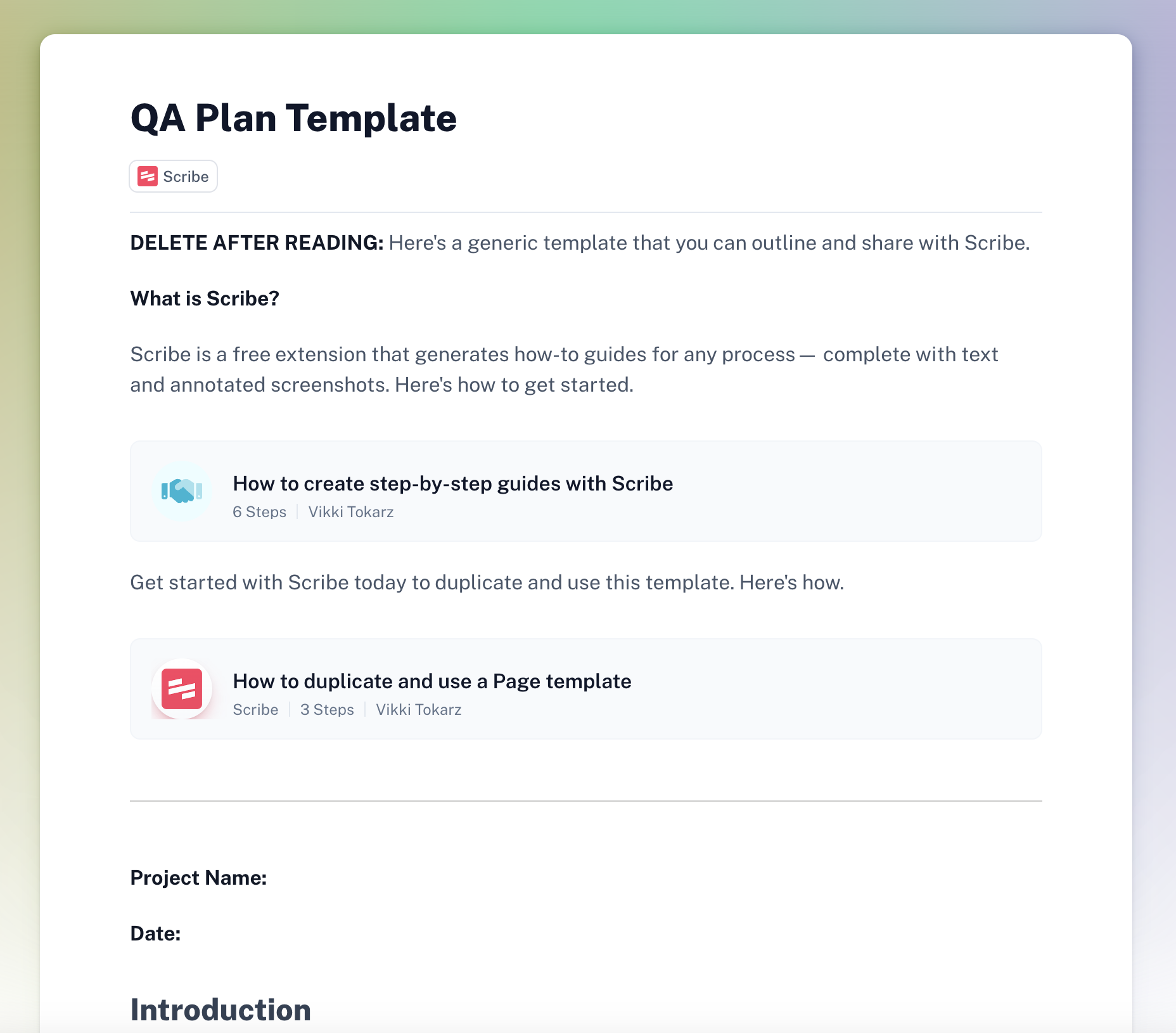Click the handshake icon on first guide card
The width and height of the screenshot is (1176, 1033).
(182, 491)
